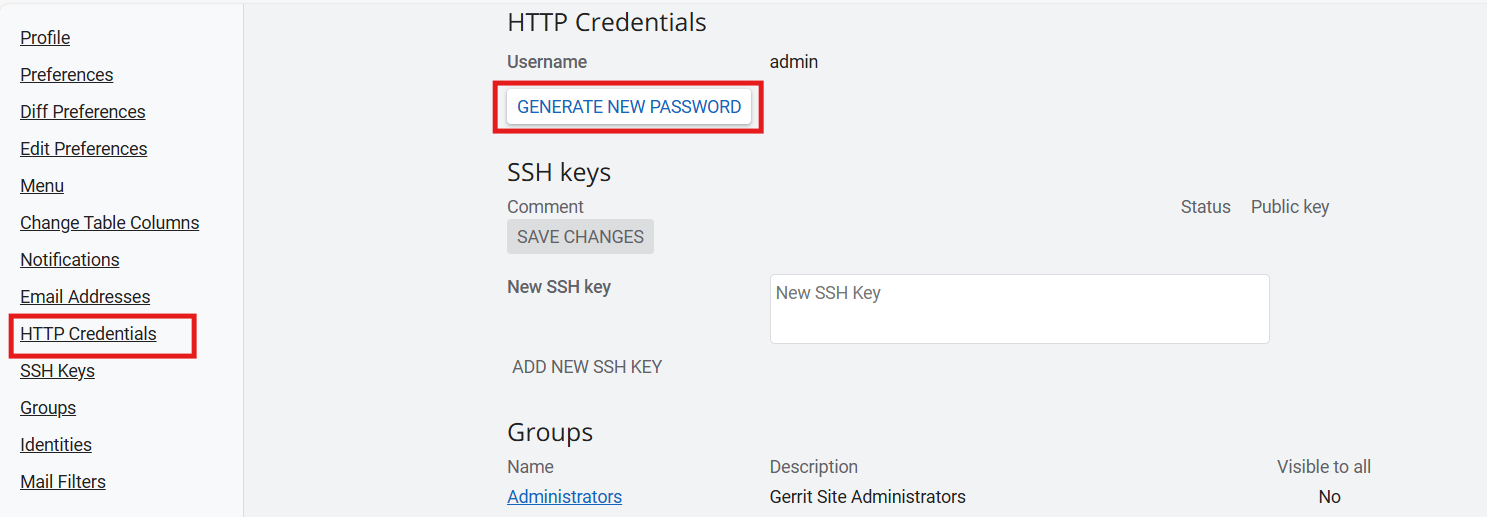Click the Public key column header
The image size is (1487, 517).
point(1289,207)
